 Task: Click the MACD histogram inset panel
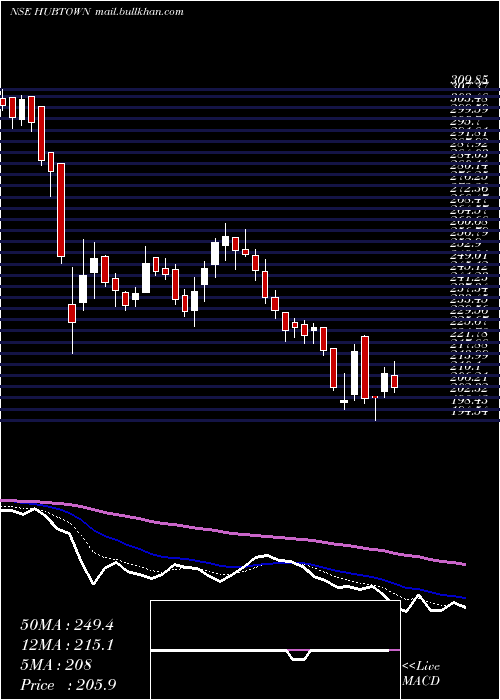coord(275,650)
